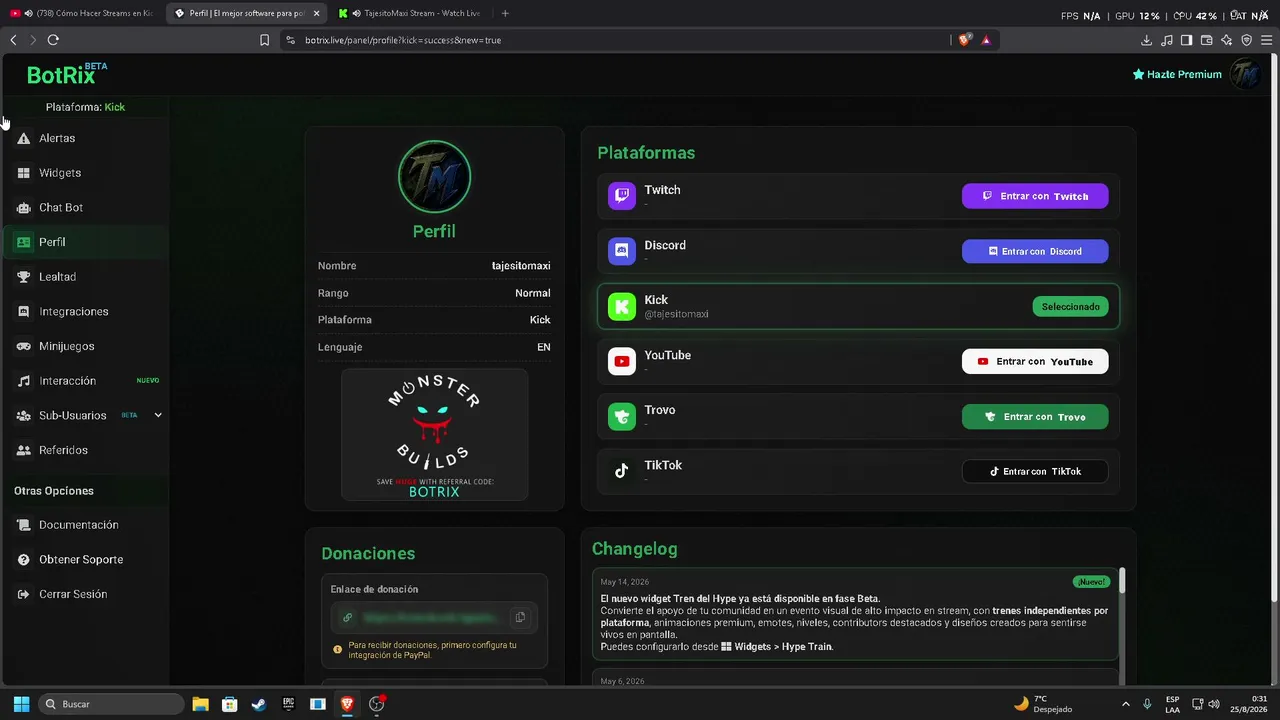This screenshot has width=1280, height=720.
Task: Click the TikTok platform icon
Action: coord(622,471)
